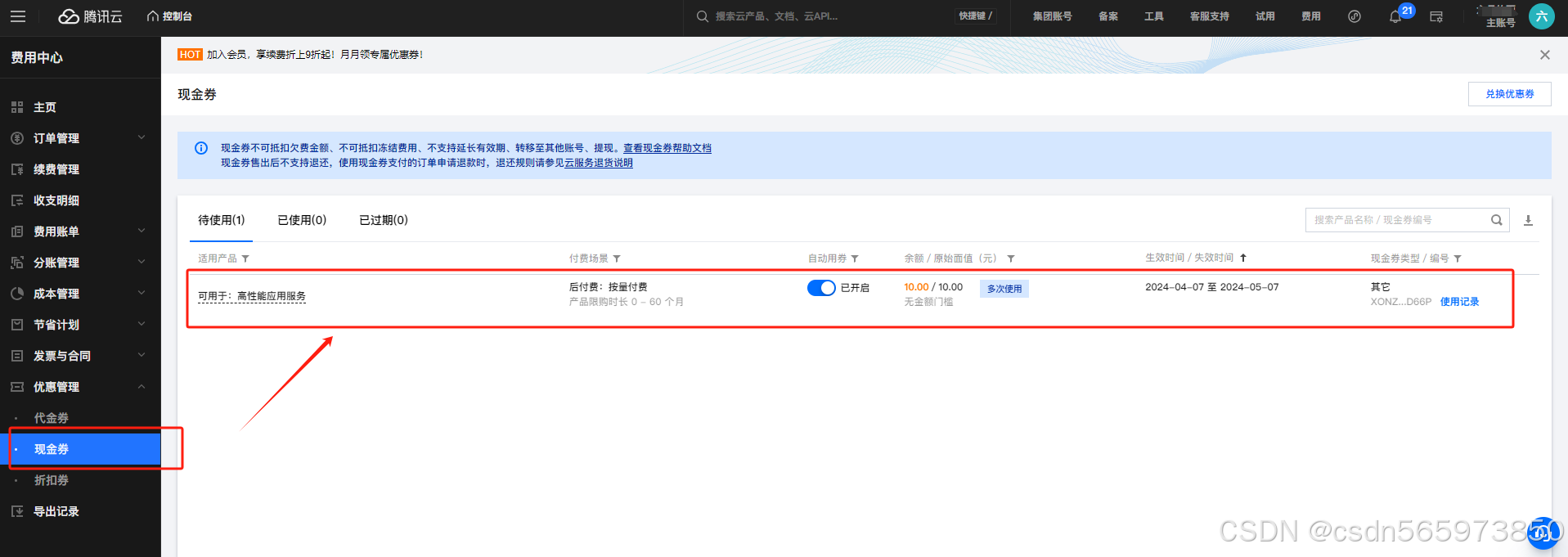The image size is (1568, 557).
Task: Expand 节省计划 sidebar section
Action: pyautogui.click(x=80, y=325)
